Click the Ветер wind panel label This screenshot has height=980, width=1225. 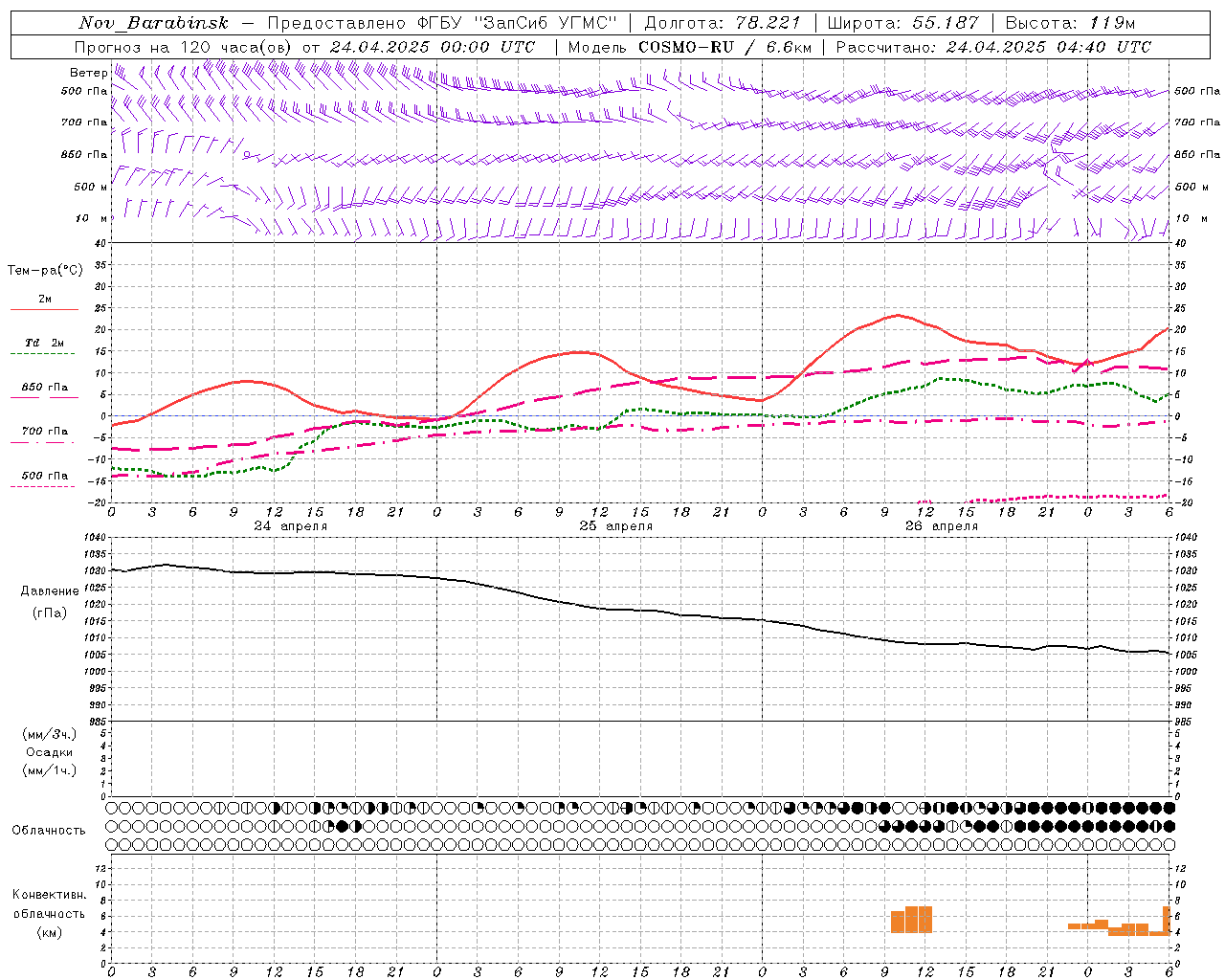pos(89,73)
